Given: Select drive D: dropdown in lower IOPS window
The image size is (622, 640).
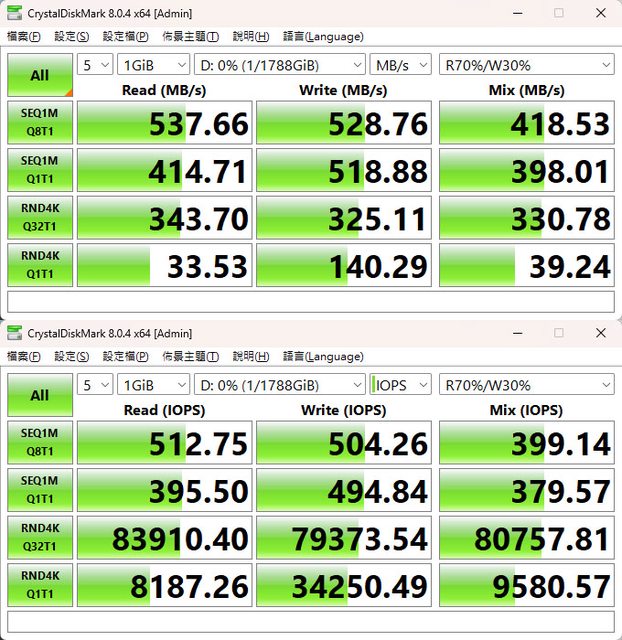Looking at the screenshot, I should [280, 385].
